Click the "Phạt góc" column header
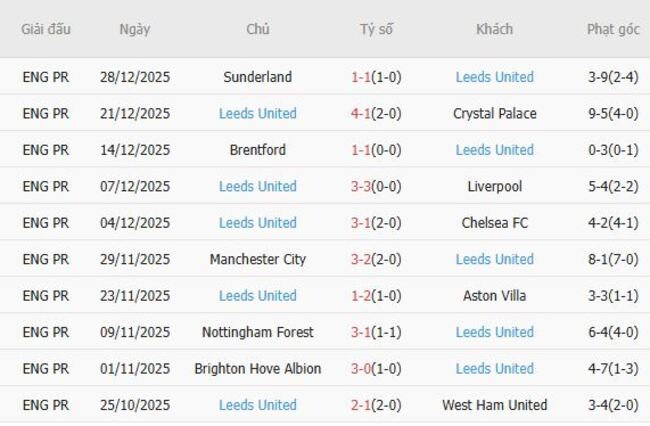 [x=613, y=29]
